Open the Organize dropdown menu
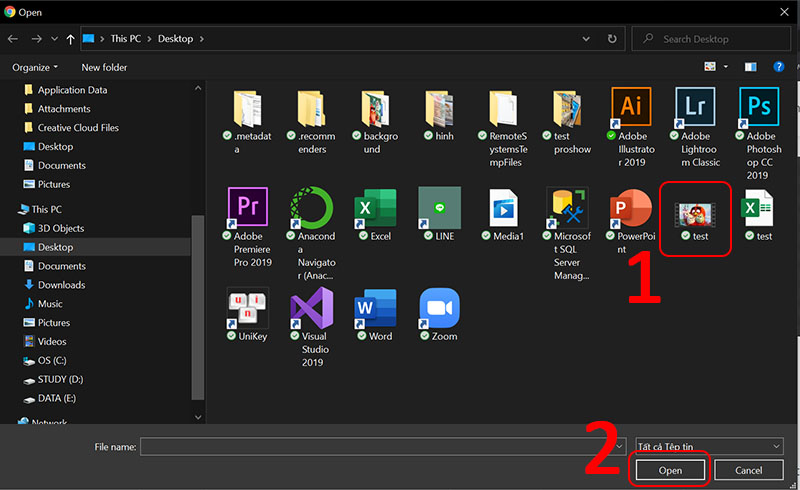Image resolution: width=800 pixels, height=490 pixels. coord(35,67)
